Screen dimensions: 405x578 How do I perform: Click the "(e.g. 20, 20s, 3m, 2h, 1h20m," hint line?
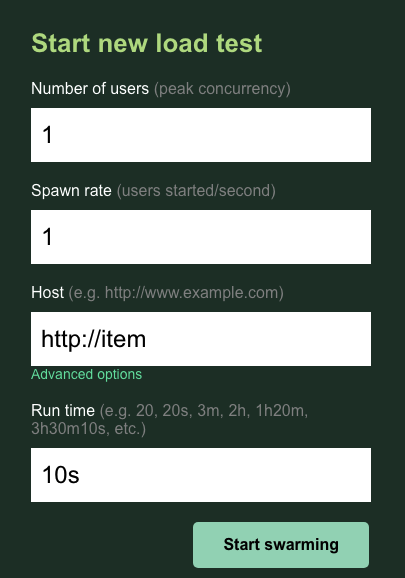click(x=204, y=411)
